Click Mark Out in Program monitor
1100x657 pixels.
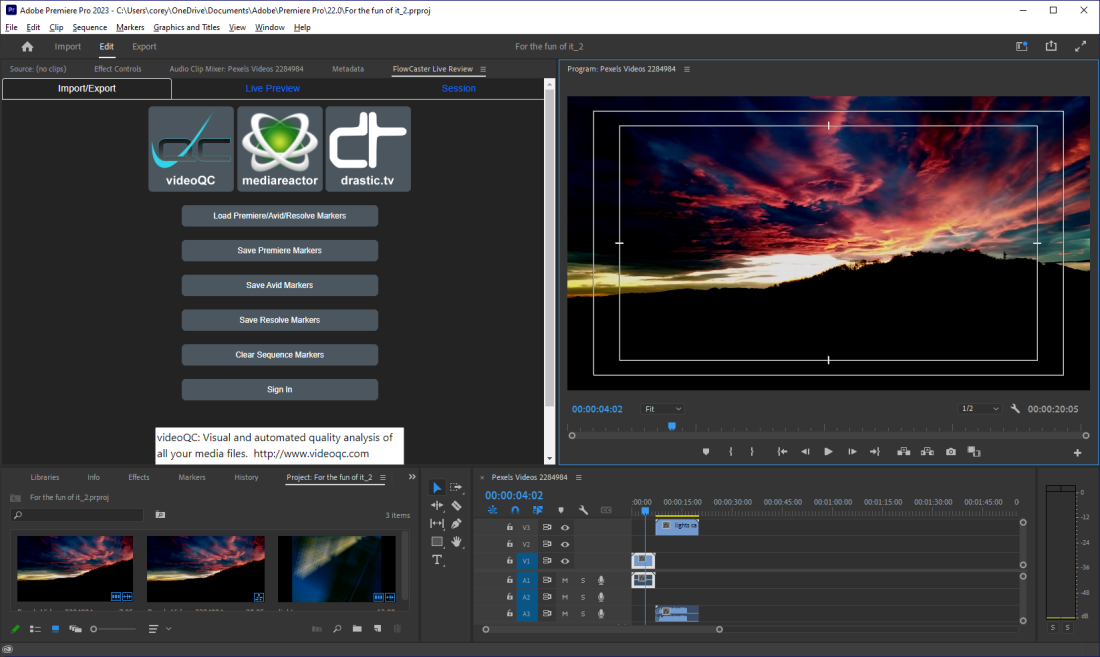752,452
